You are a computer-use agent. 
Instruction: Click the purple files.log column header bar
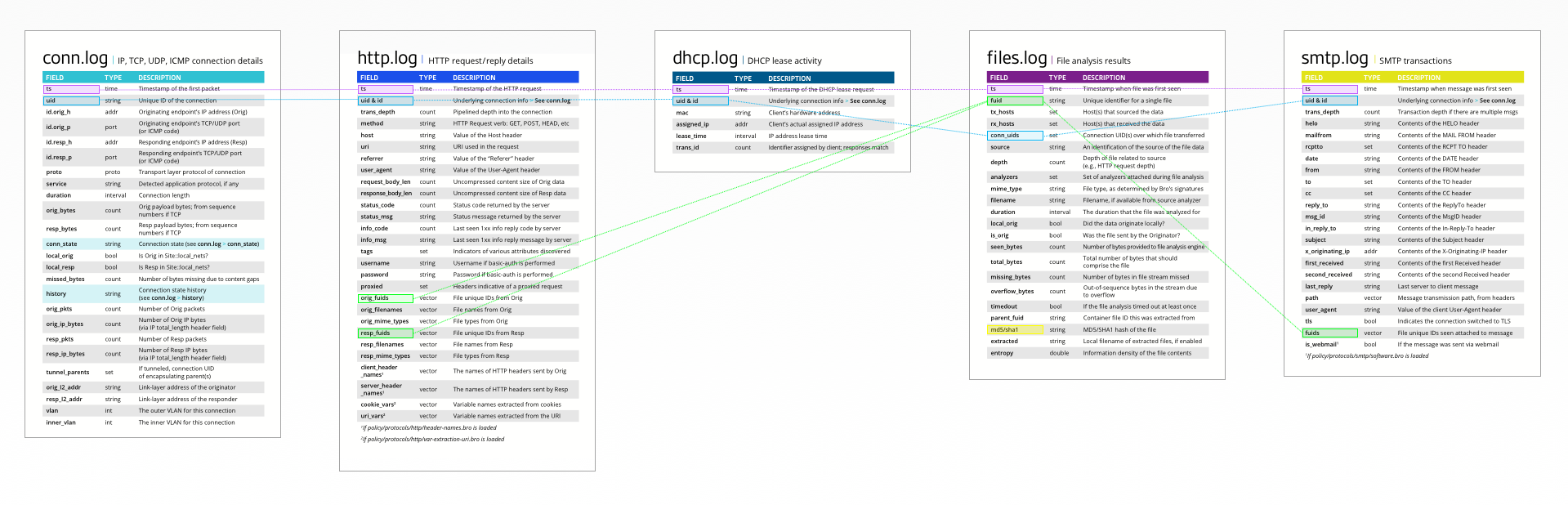pyautogui.click(x=1097, y=78)
